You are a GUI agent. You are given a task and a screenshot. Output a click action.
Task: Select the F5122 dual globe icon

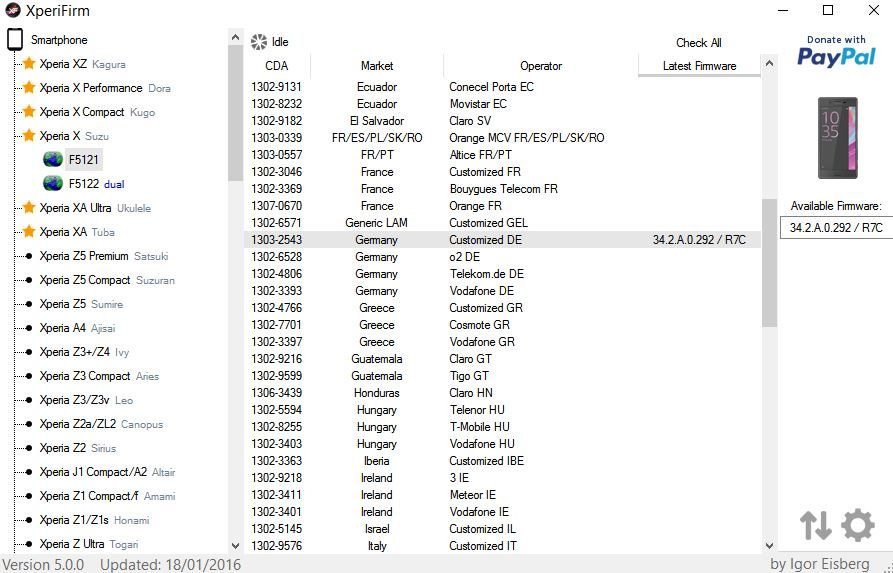coord(53,183)
